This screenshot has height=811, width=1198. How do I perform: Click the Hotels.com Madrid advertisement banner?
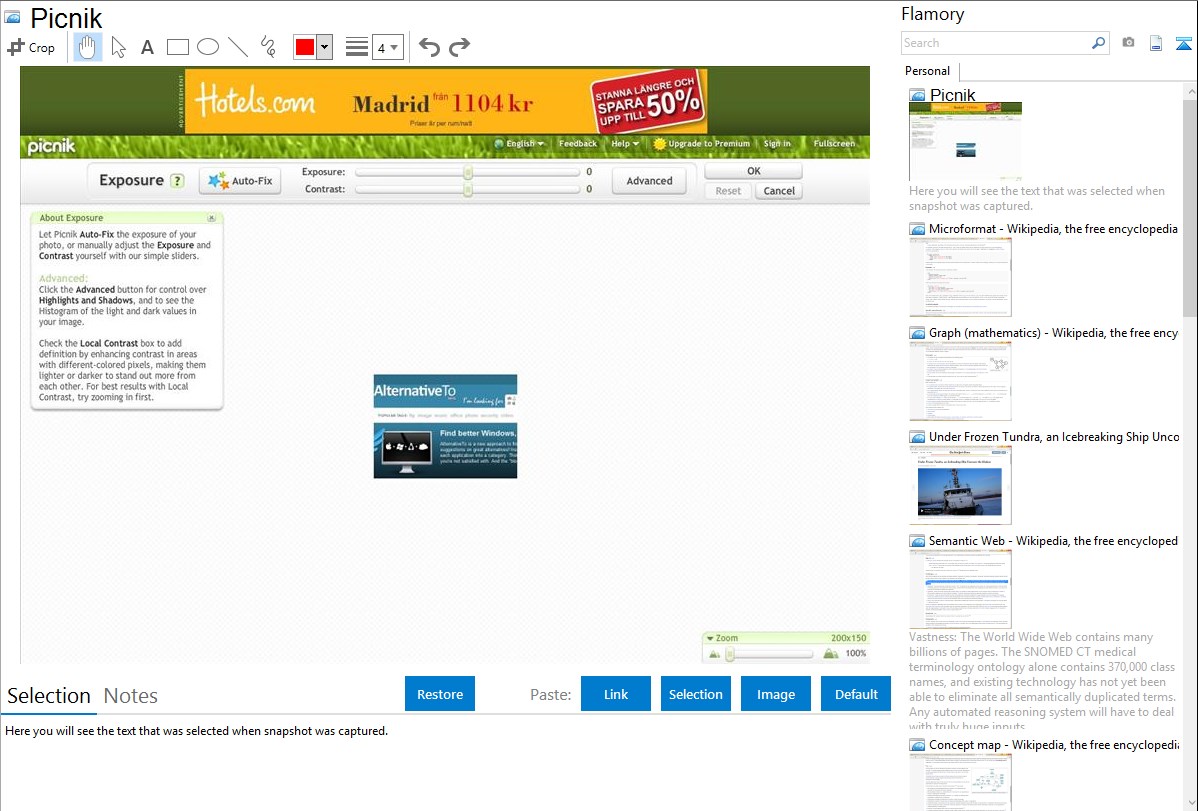pyautogui.click(x=445, y=102)
